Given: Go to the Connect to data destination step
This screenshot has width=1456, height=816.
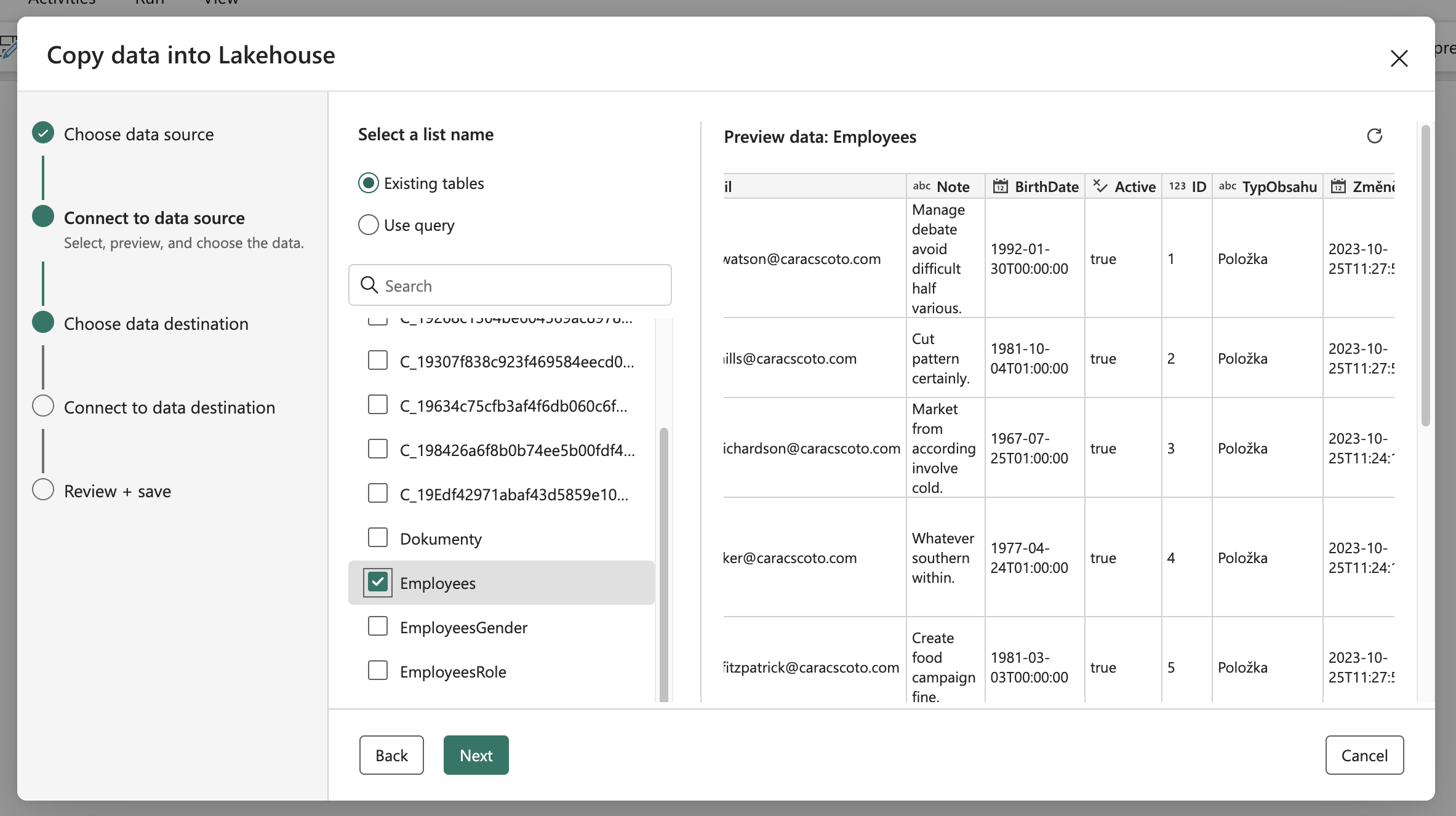Looking at the screenshot, I should click(x=170, y=407).
